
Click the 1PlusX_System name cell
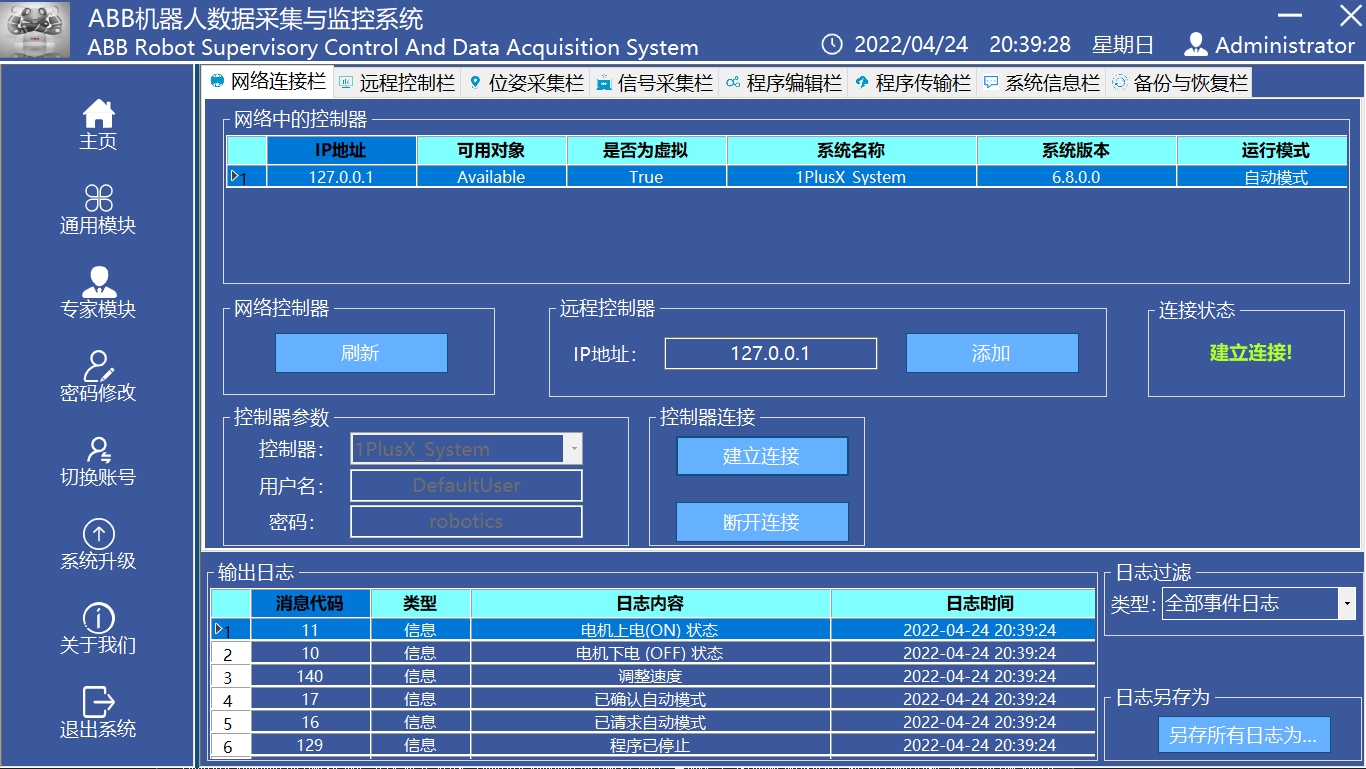pyautogui.click(x=851, y=177)
